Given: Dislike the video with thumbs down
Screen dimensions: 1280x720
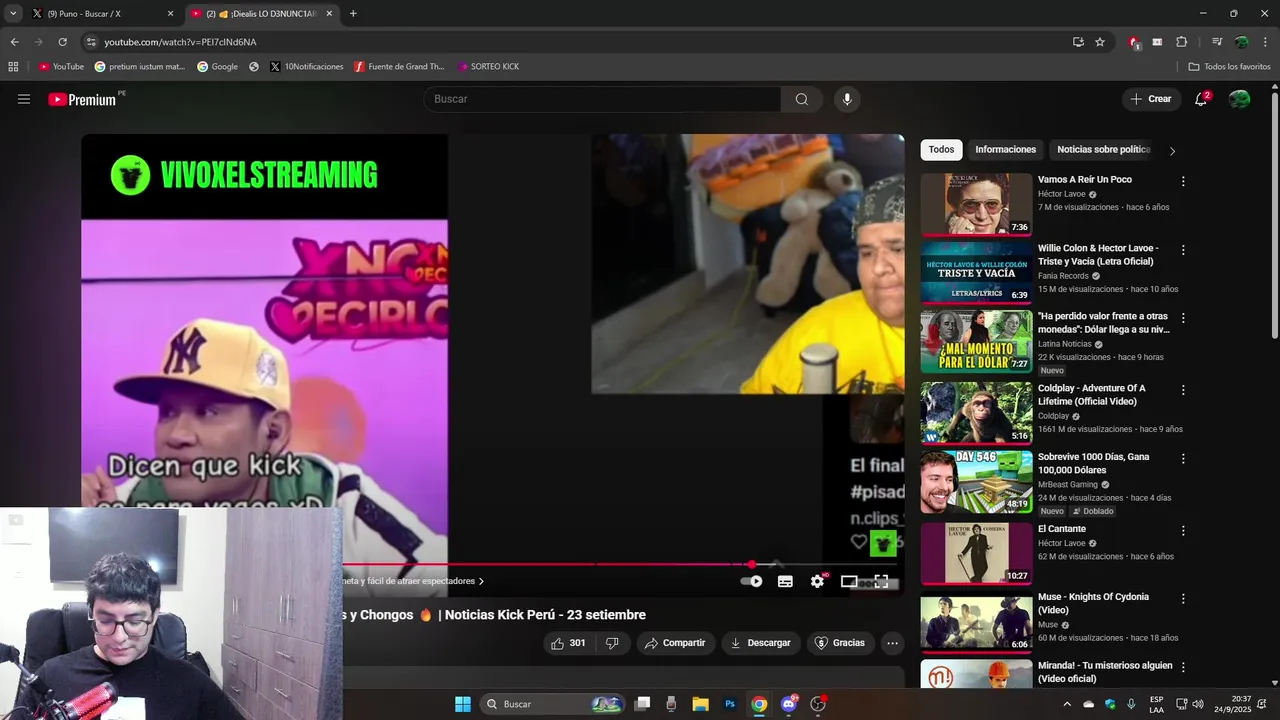Looking at the screenshot, I should (612, 643).
